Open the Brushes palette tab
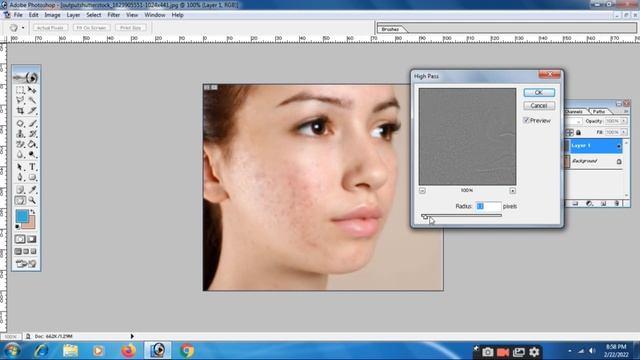 tap(391, 29)
